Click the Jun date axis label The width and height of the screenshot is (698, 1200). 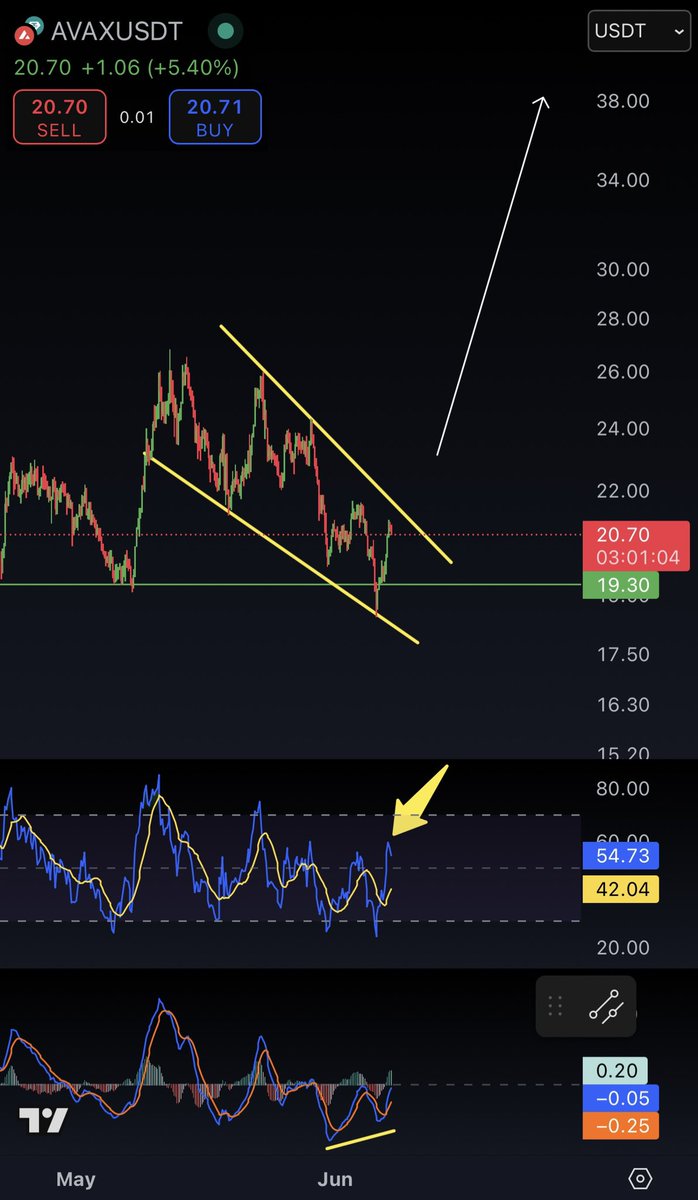click(335, 1179)
